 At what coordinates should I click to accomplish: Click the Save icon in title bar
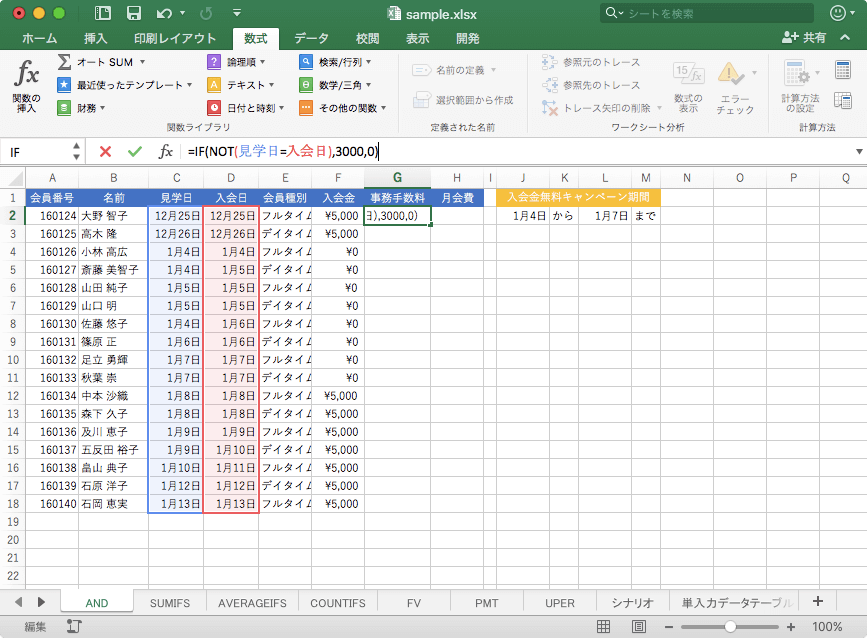pyautogui.click(x=134, y=13)
